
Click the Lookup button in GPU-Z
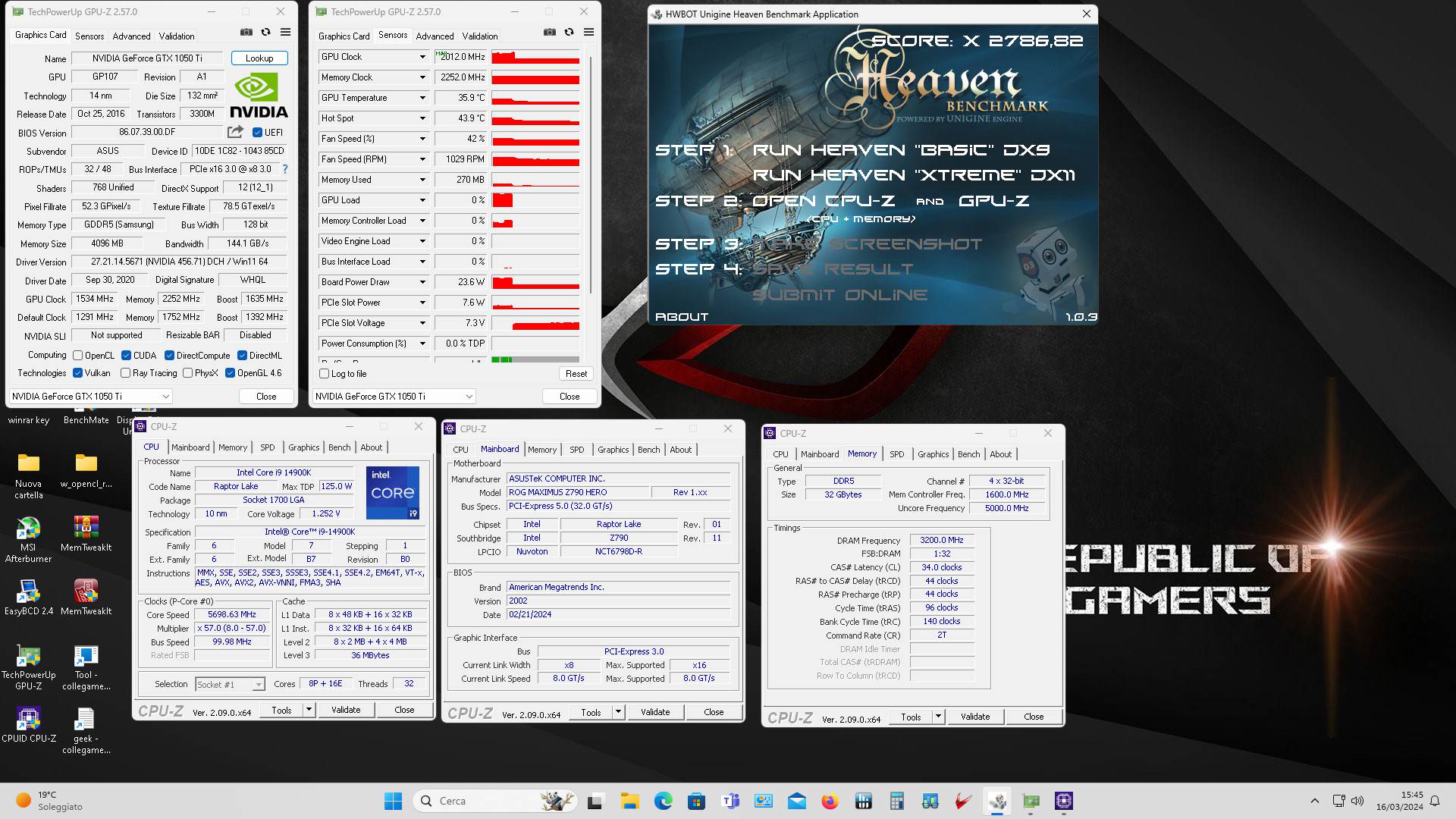259,58
